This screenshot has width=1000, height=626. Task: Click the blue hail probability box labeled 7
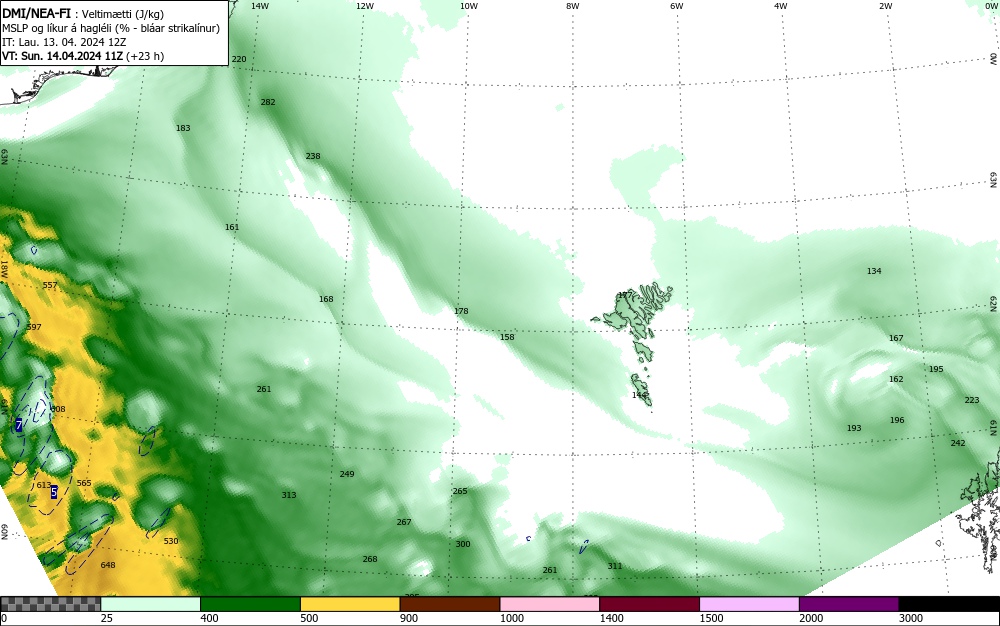coord(18,425)
